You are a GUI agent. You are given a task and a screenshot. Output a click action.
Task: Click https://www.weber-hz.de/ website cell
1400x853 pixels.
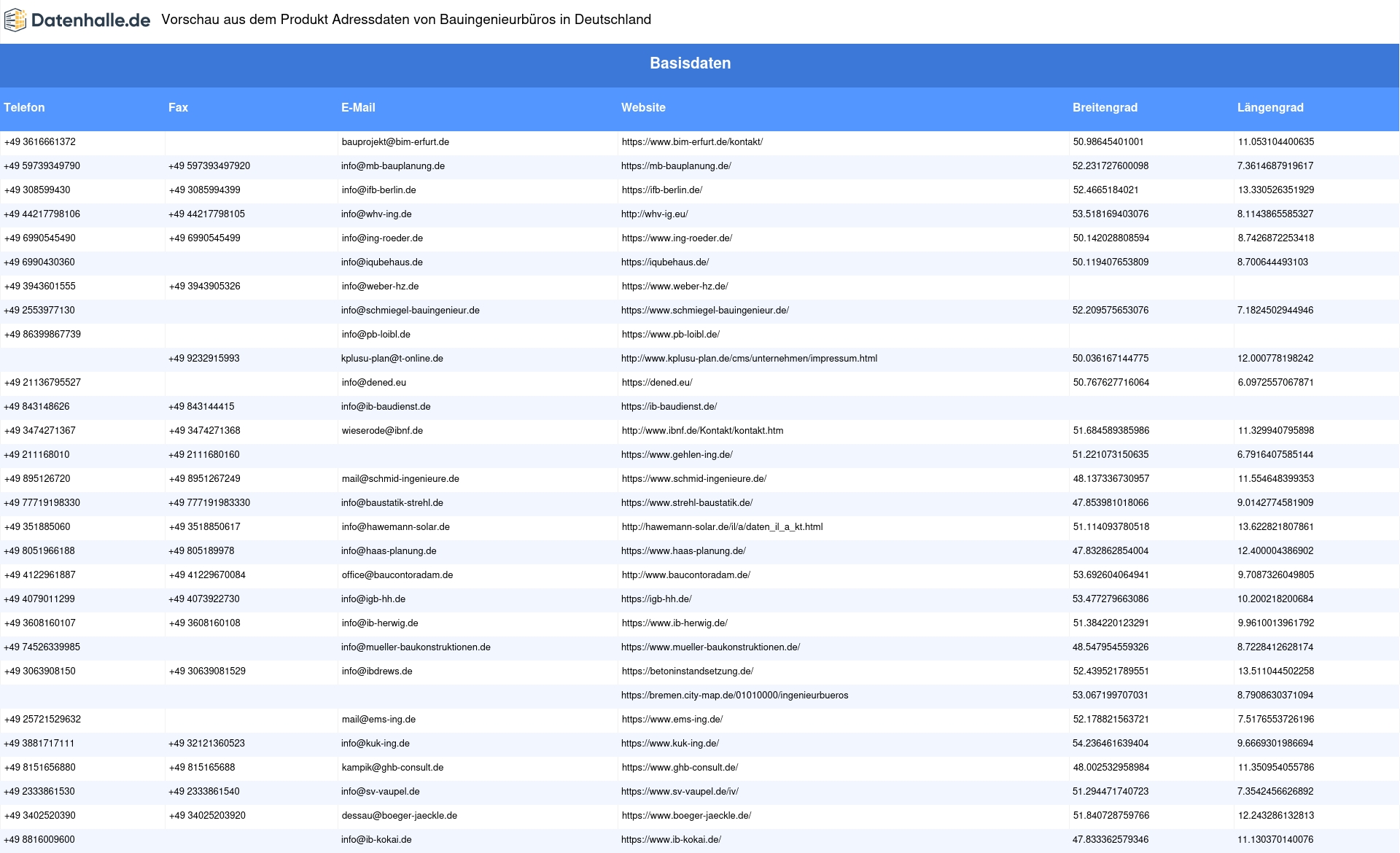pos(674,287)
